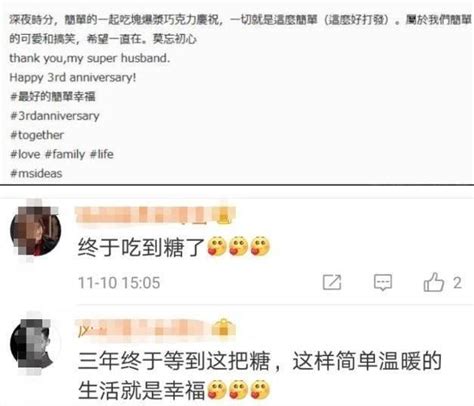Screen dimensions: 474x406
Task: Open the #3rdanniversary hashtag
Action: point(55,116)
